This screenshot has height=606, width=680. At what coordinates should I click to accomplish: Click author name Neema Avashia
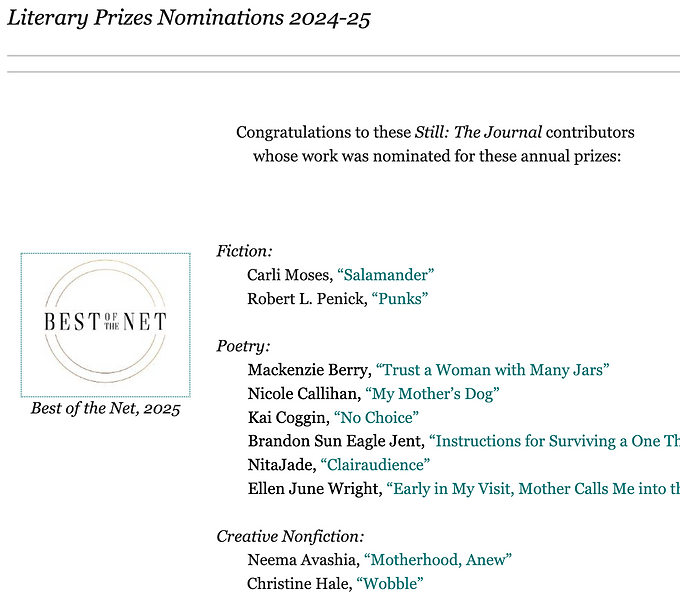[302, 560]
